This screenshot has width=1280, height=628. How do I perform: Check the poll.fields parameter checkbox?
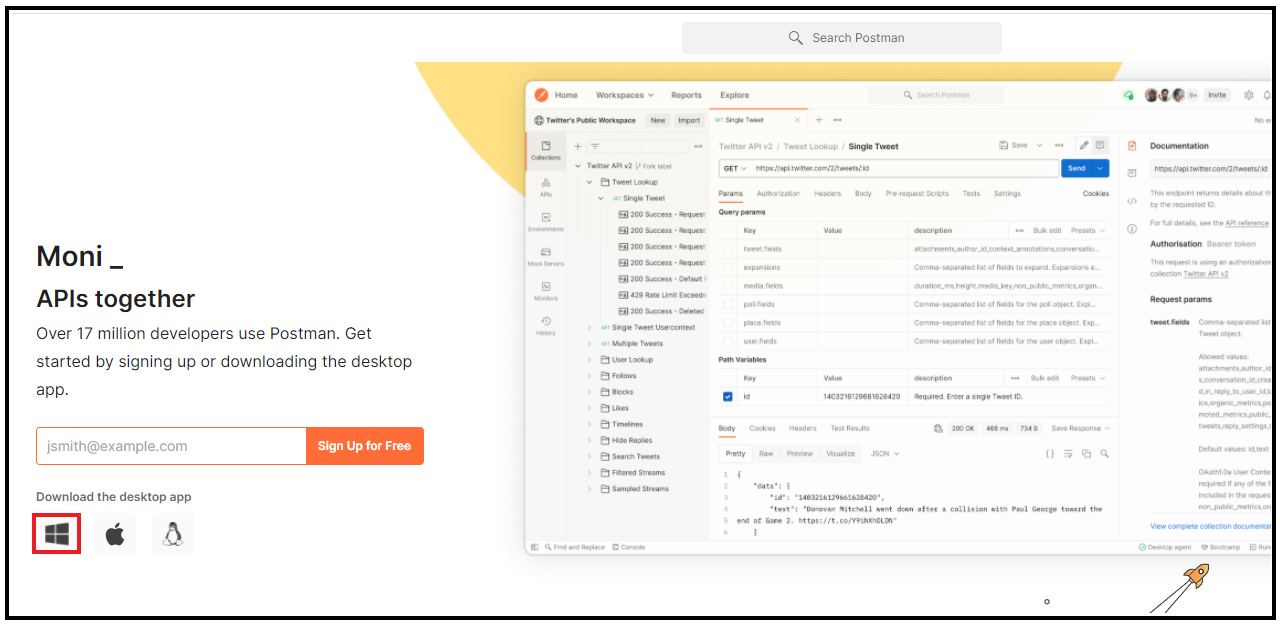coord(728,304)
